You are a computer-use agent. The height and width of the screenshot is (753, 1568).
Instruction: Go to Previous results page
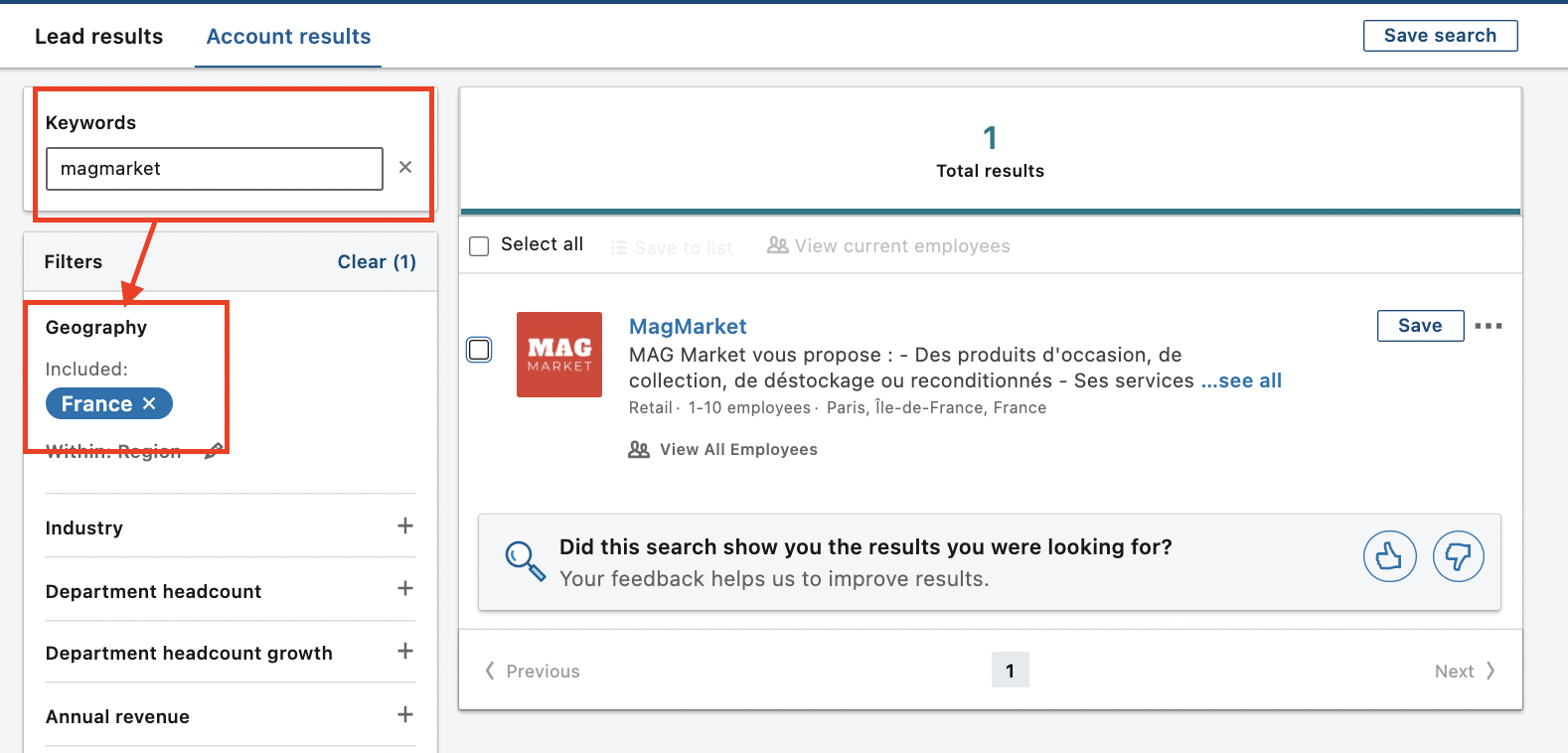click(x=533, y=672)
